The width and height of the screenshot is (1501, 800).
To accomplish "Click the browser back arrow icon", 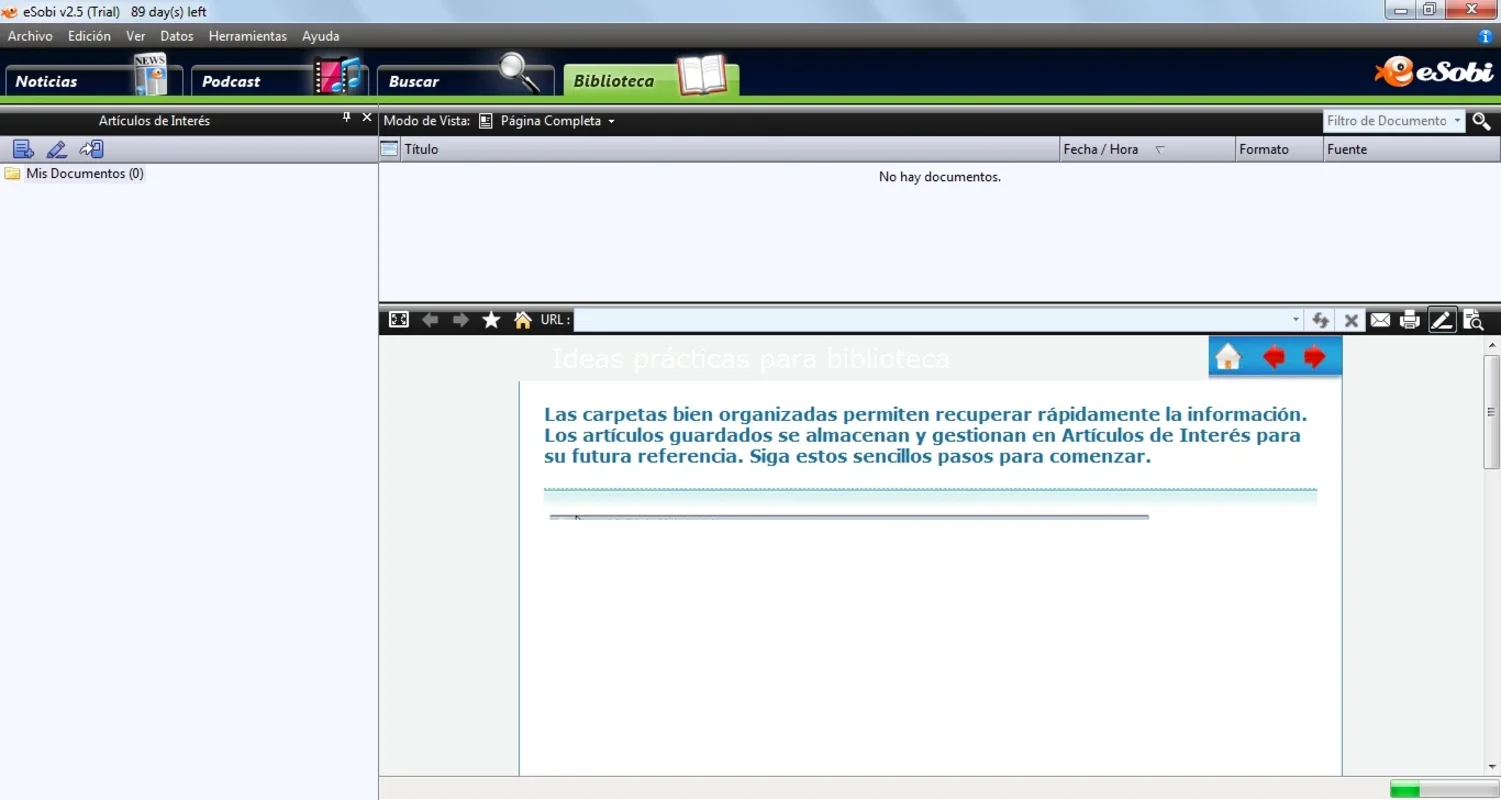I will tap(430, 320).
